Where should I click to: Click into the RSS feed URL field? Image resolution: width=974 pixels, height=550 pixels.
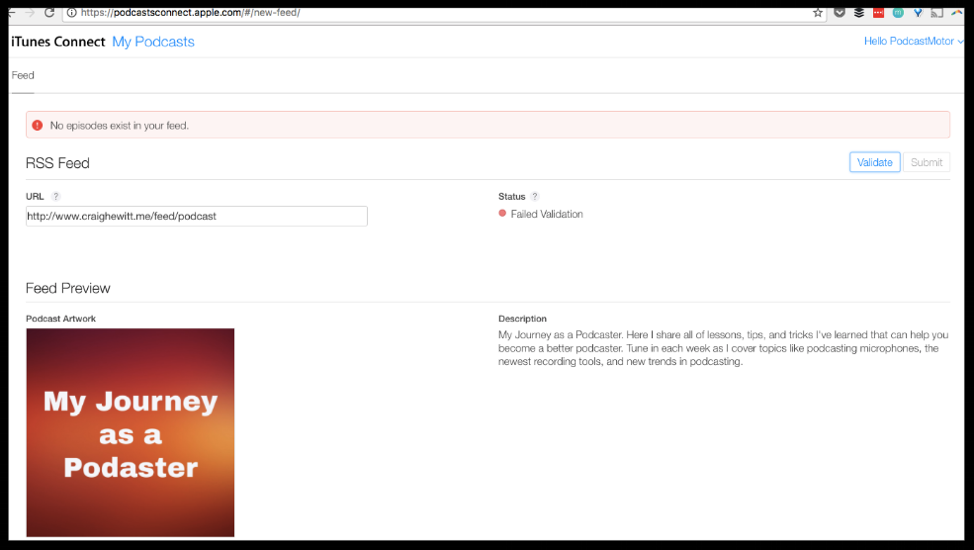pyautogui.click(x=196, y=216)
